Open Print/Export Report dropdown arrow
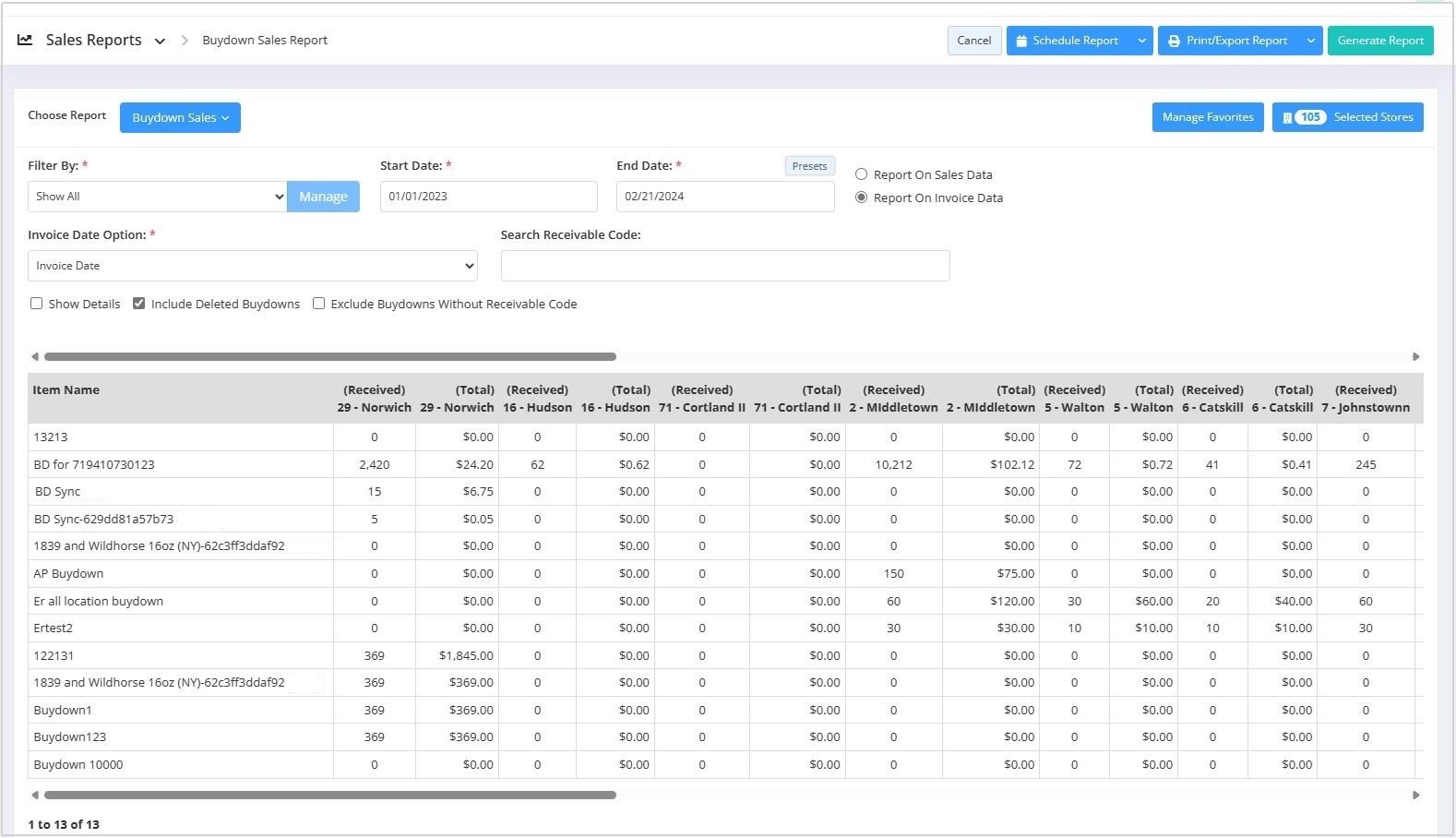 point(1311,41)
